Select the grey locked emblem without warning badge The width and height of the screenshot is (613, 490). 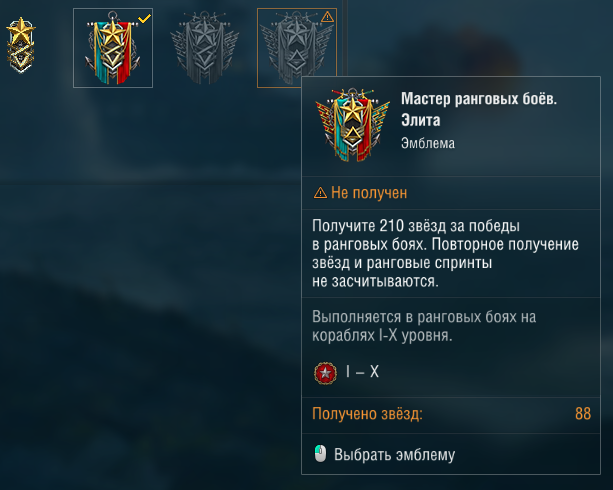(x=204, y=48)
